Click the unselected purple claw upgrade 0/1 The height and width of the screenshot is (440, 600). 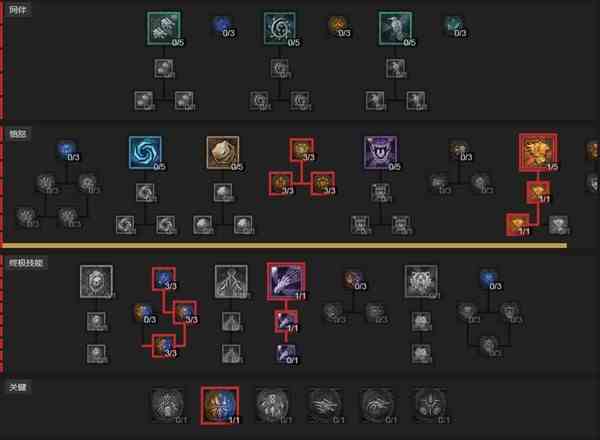click(x=287, y=354)
